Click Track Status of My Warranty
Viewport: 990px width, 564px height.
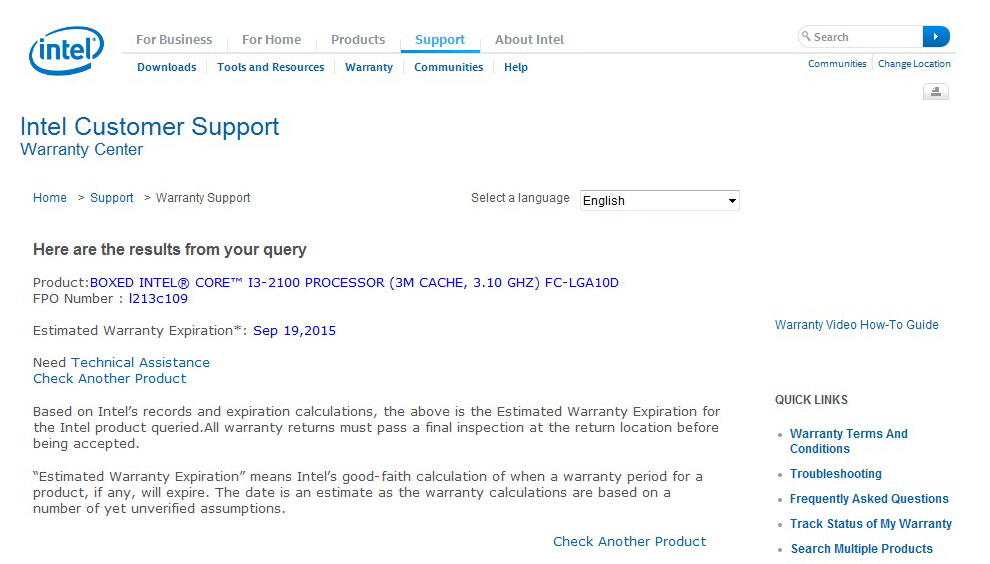coord(871,524)
